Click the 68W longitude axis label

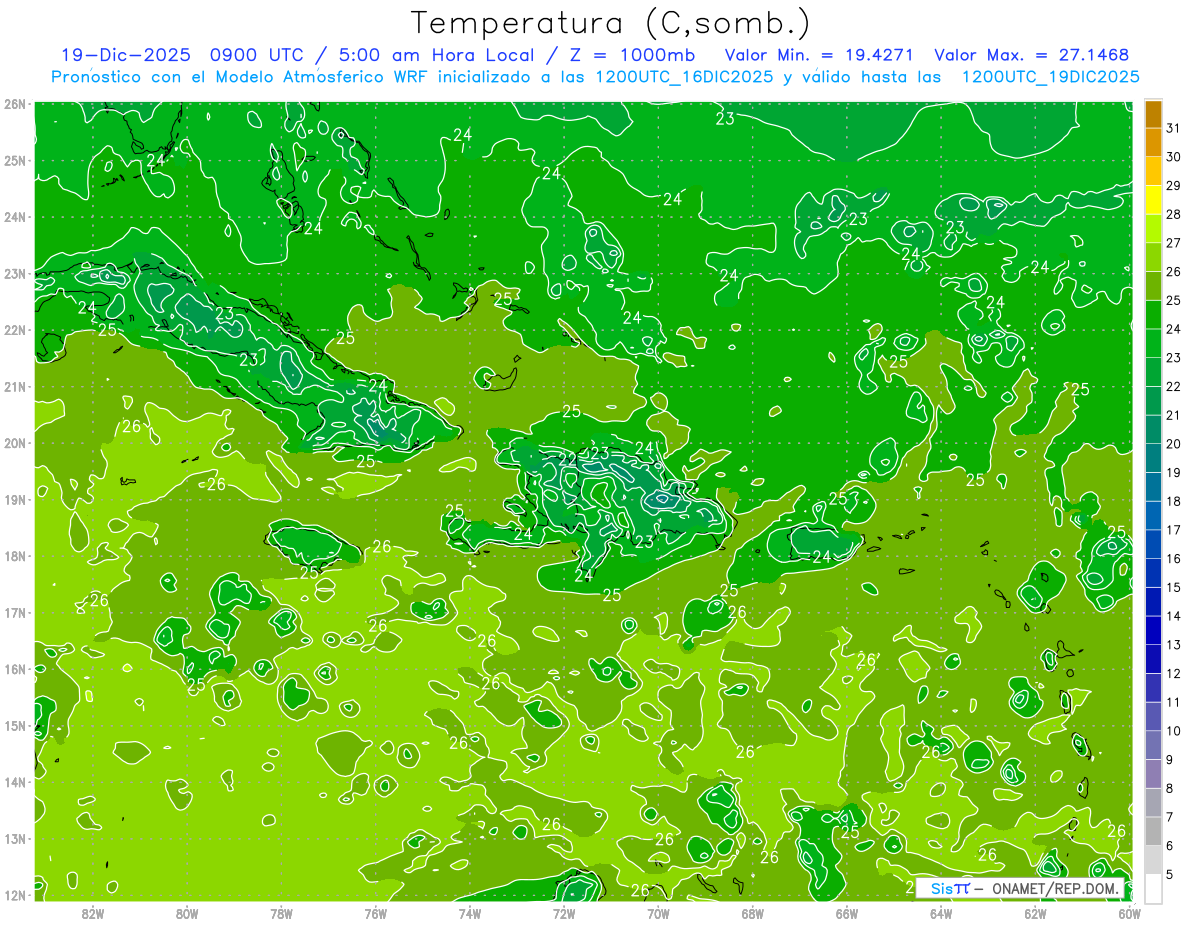pyautogui.click(x=752, y=913)
